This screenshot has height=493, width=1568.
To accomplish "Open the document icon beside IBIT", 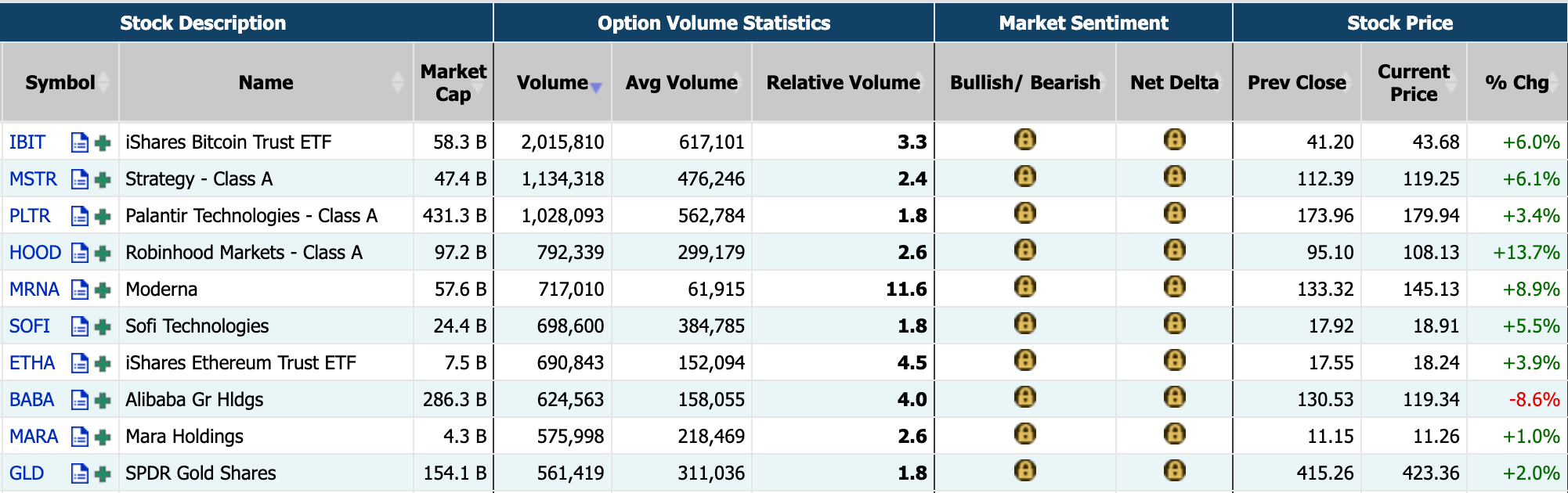I will tap(79, 142).
